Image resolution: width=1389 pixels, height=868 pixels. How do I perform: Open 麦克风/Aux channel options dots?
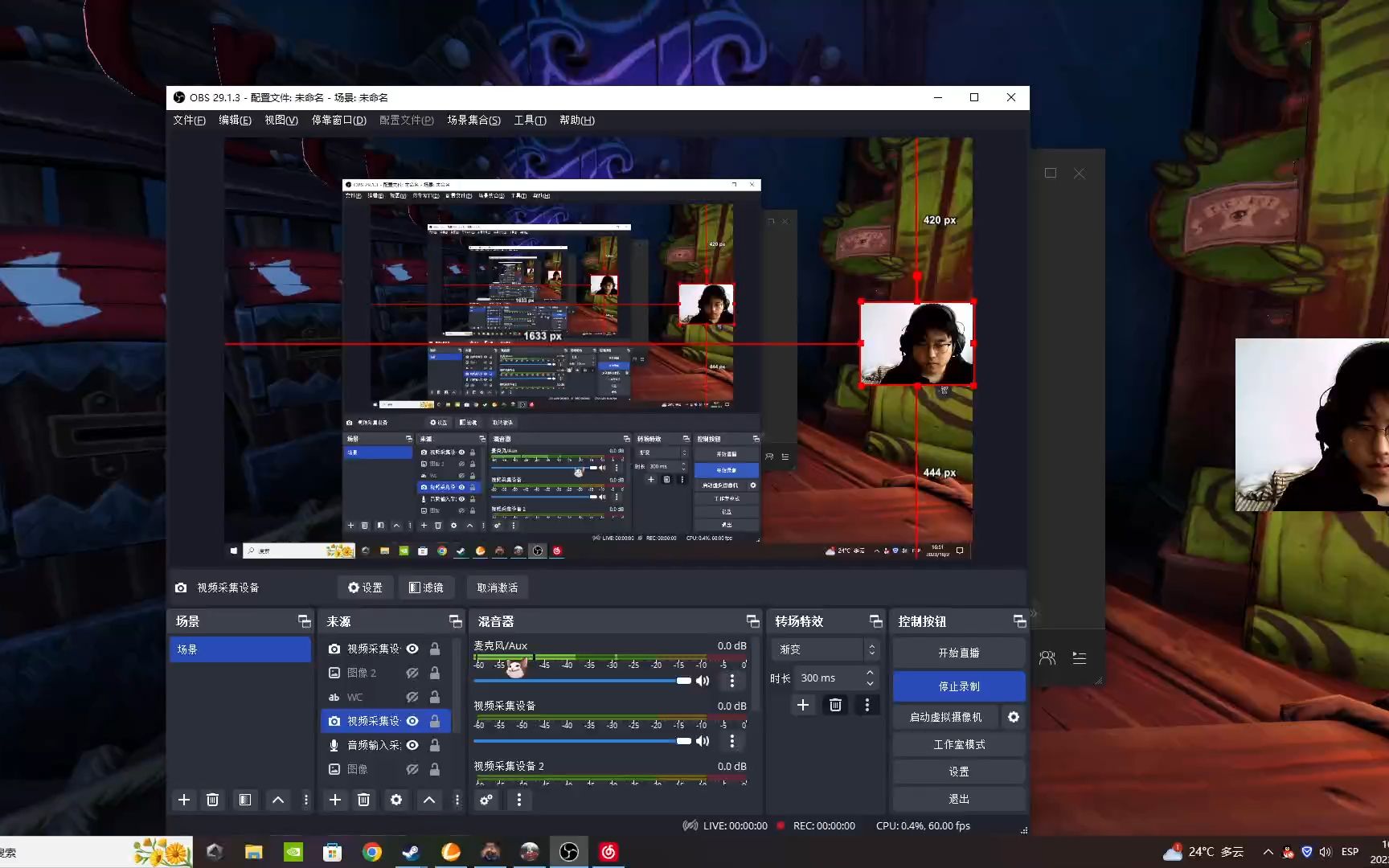click(x=731, y=681)
